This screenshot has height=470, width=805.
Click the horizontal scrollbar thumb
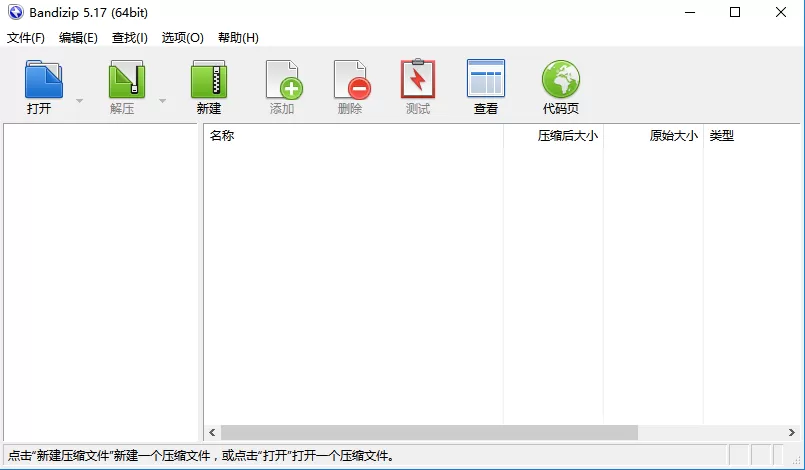pos(429,433)
